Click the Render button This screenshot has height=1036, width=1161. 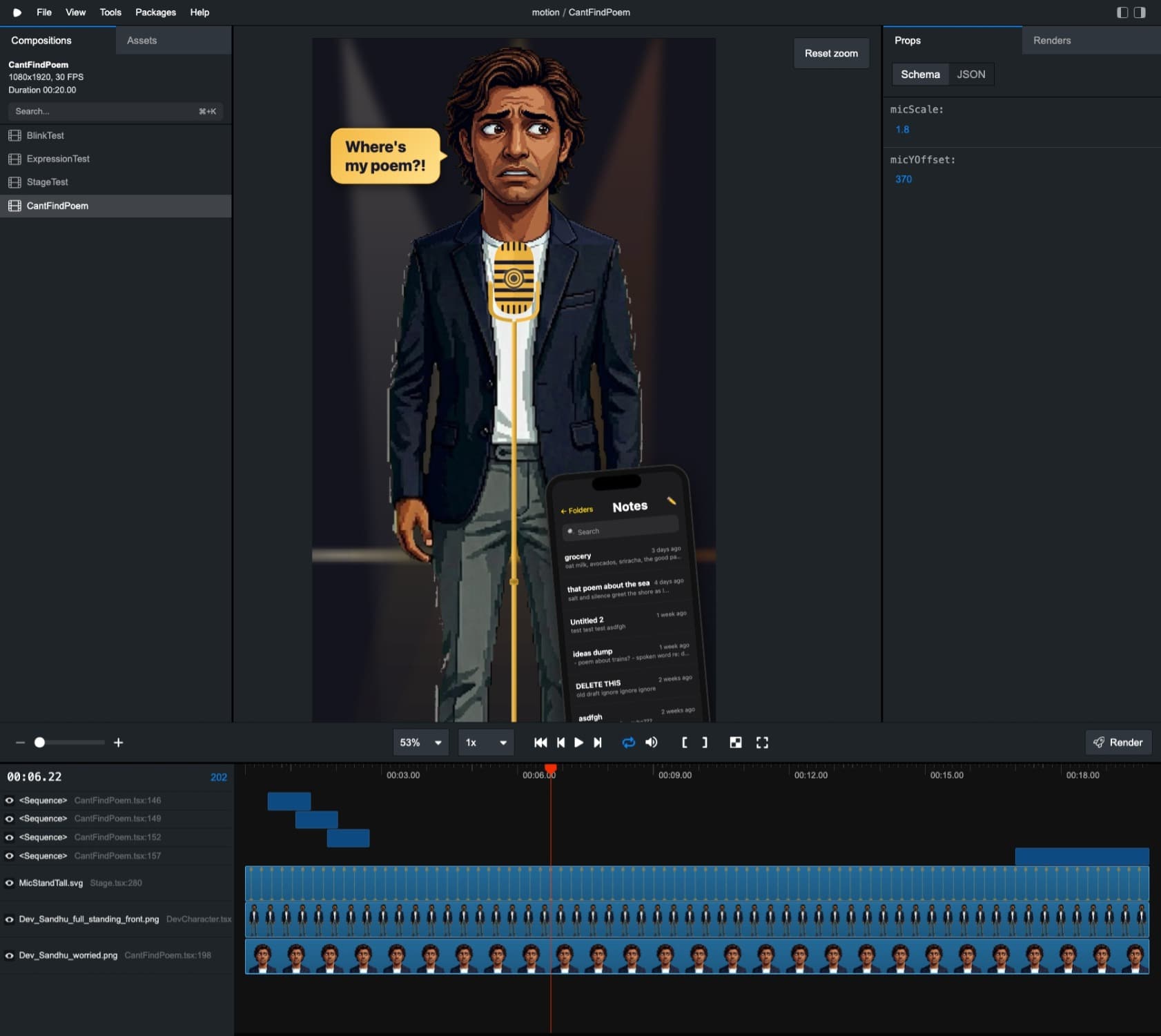pyautogui.click(x=1118, y=743)
